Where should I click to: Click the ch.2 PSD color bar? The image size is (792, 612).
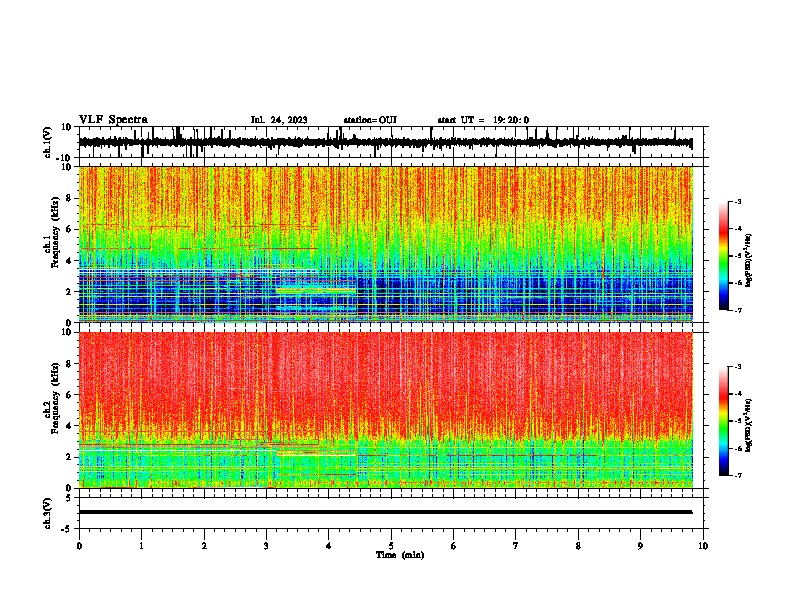[723, 421]
